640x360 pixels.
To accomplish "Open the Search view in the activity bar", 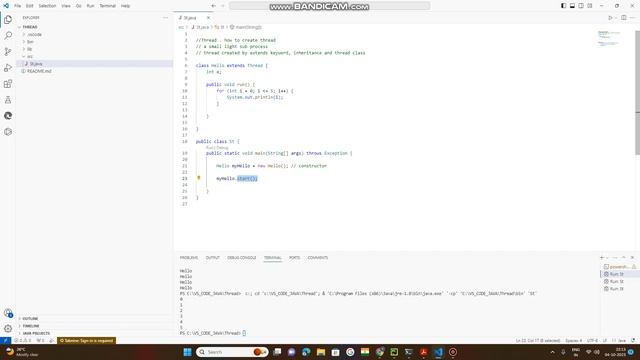I will tap(8, 36).
